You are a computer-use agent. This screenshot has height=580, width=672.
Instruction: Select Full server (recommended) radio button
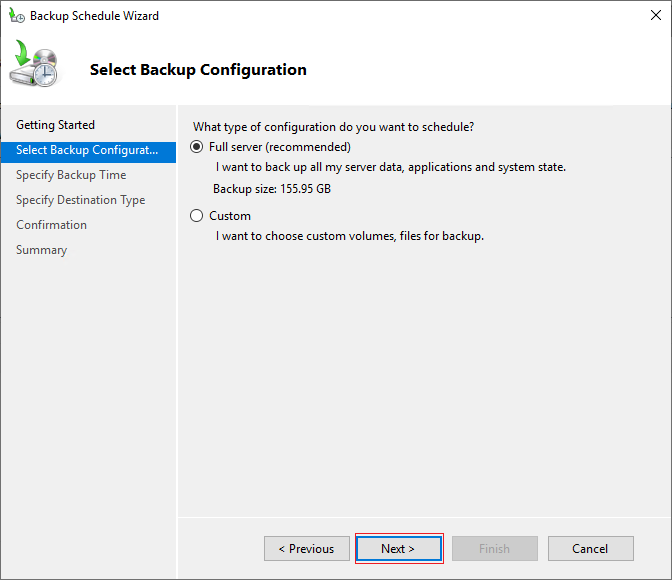[x=196, y=147]
